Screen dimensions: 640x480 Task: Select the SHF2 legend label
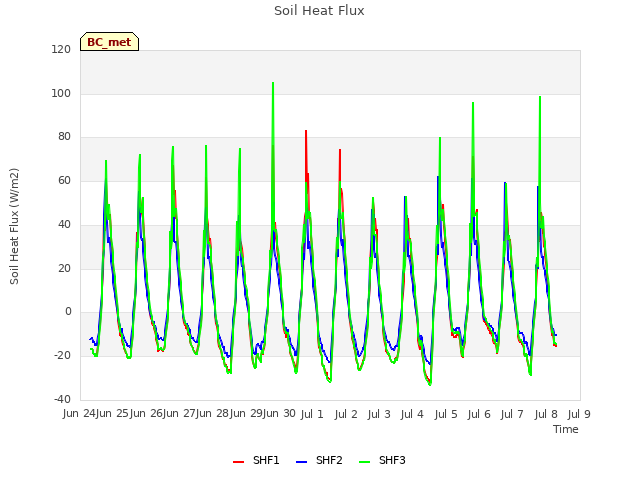[x=329, y=460]
